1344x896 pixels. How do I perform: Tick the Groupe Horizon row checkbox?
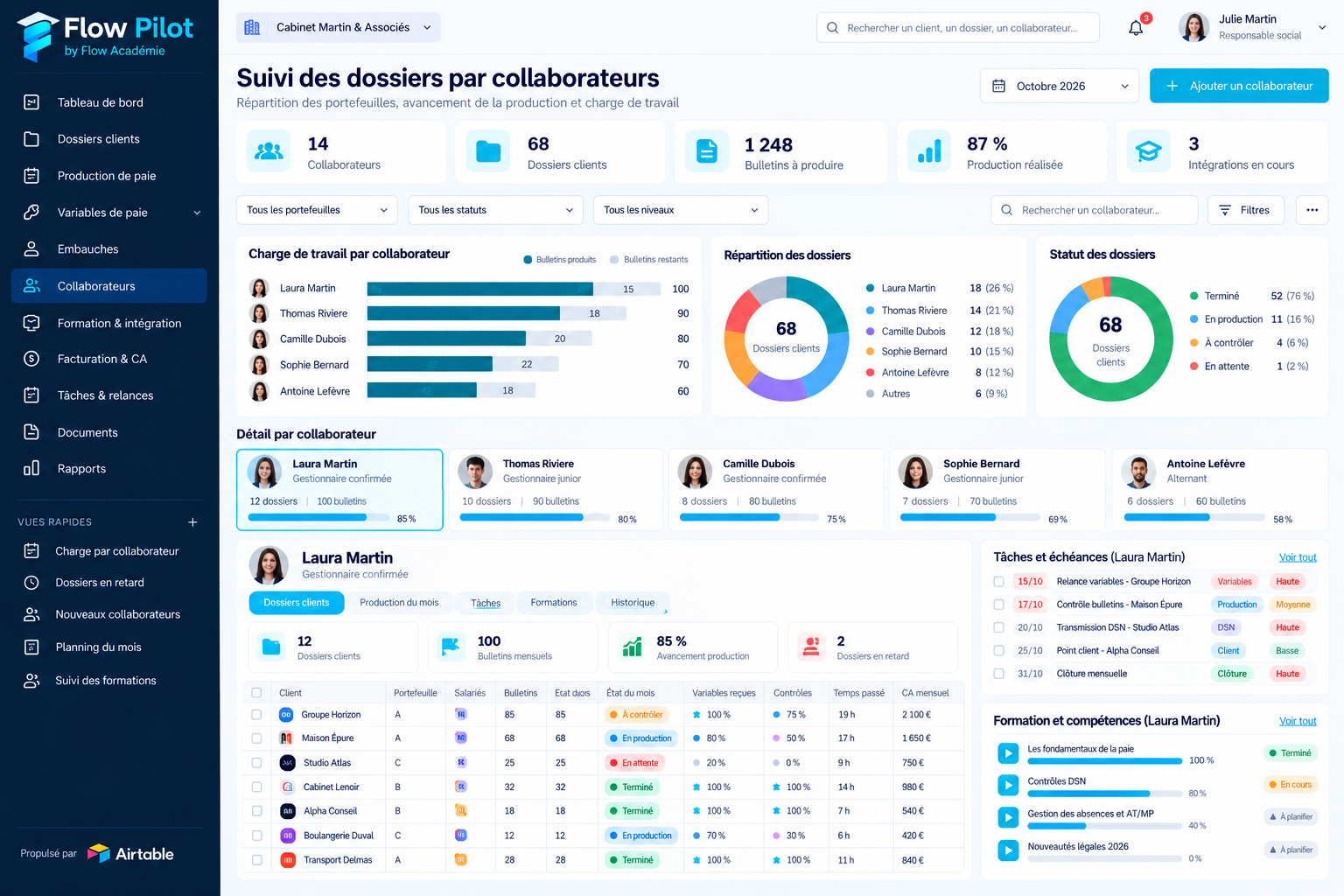256,715
